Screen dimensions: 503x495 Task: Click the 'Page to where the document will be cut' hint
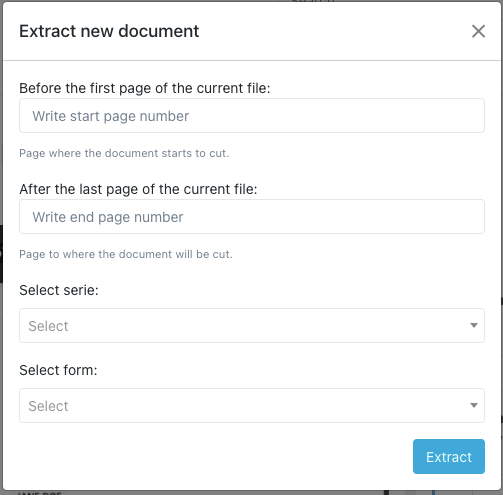tap(126, 254)
